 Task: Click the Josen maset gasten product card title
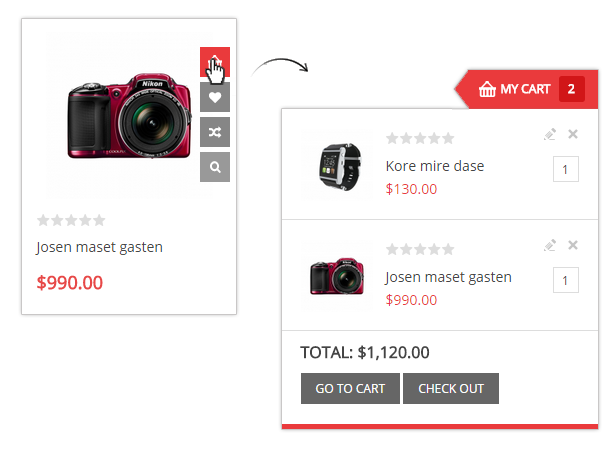pyautogui.click(x=99, y=247)
